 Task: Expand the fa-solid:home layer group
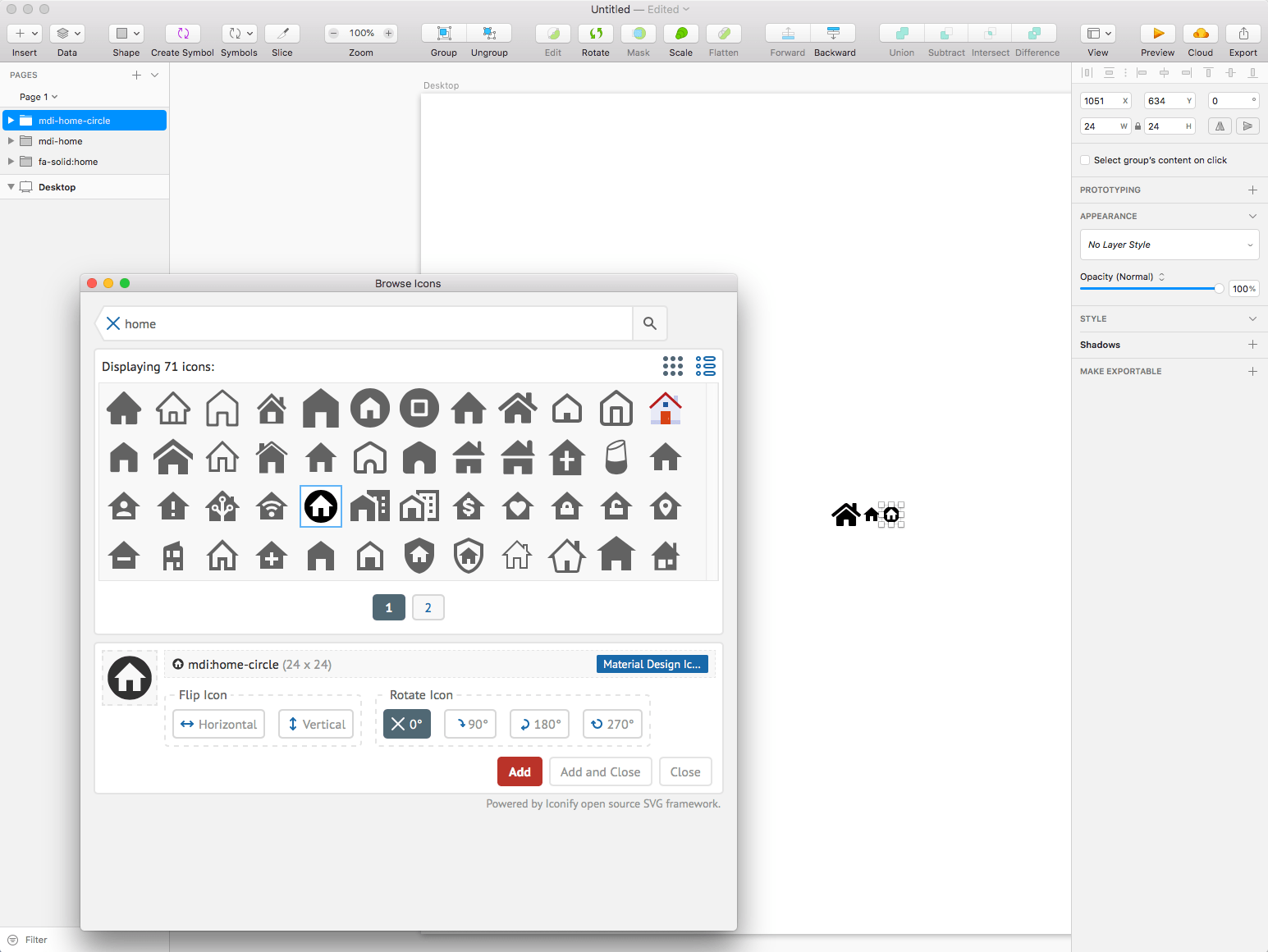[11, 162]
